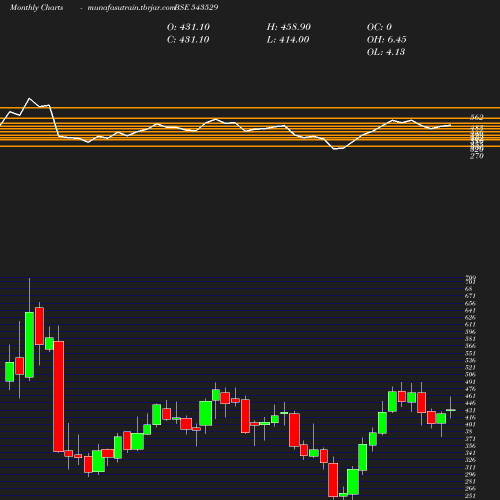Screen dimensions: 500x500
Task: Select the open value 'O: 431.10'
Action: coord(188,27)
